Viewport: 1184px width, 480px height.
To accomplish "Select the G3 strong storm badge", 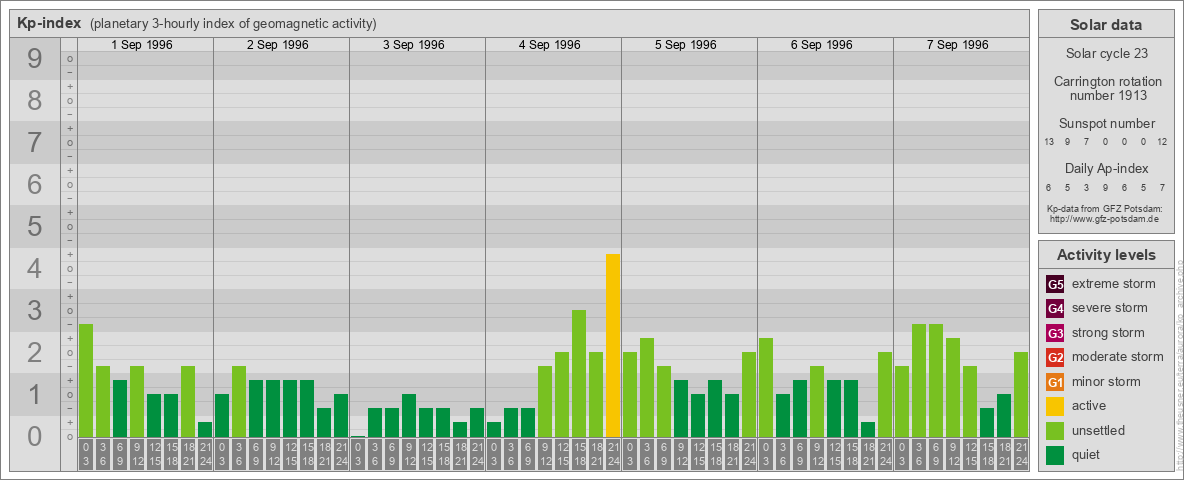I will tap(1055, 333).
